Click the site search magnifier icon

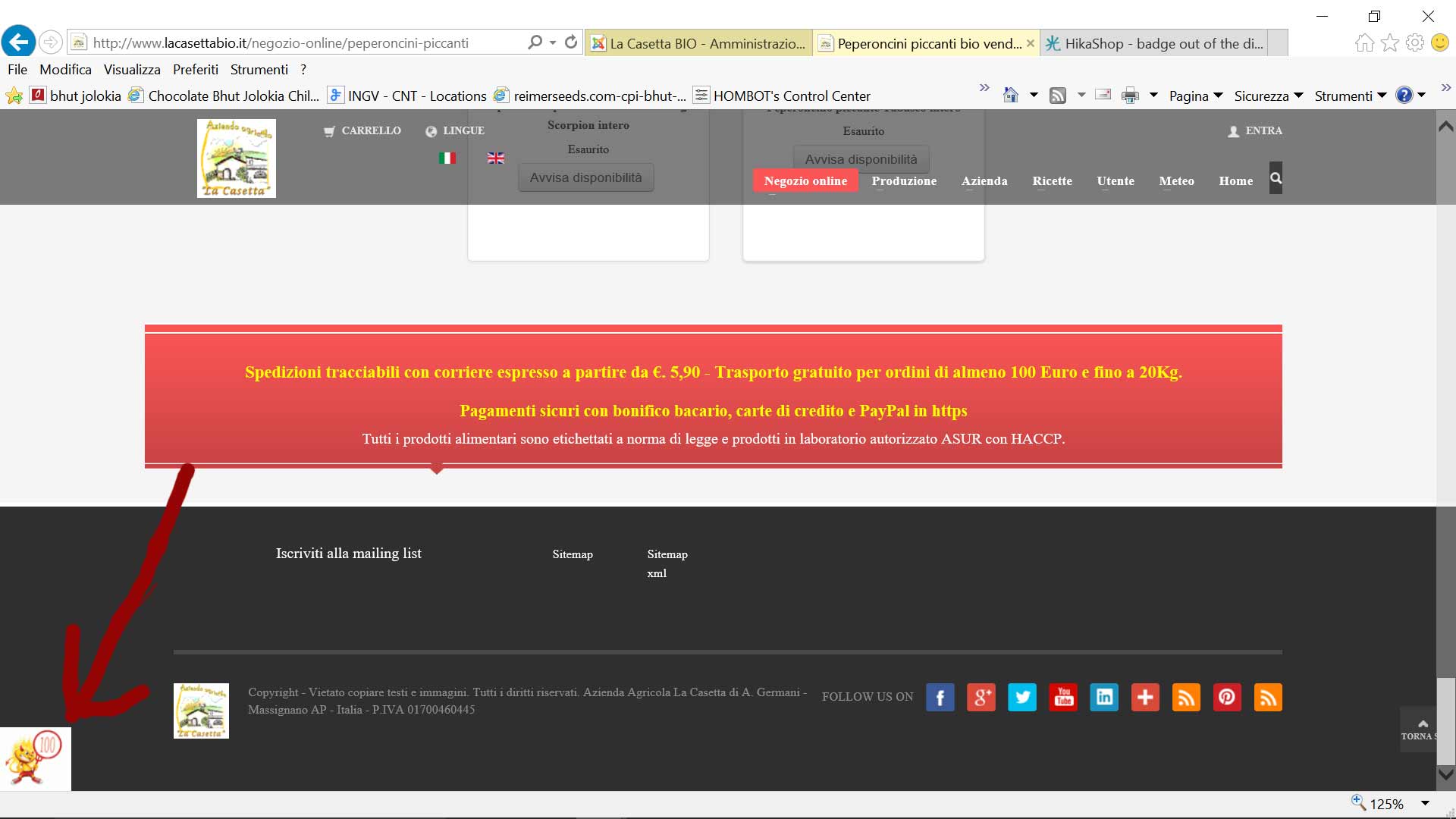click(1276, 178)
